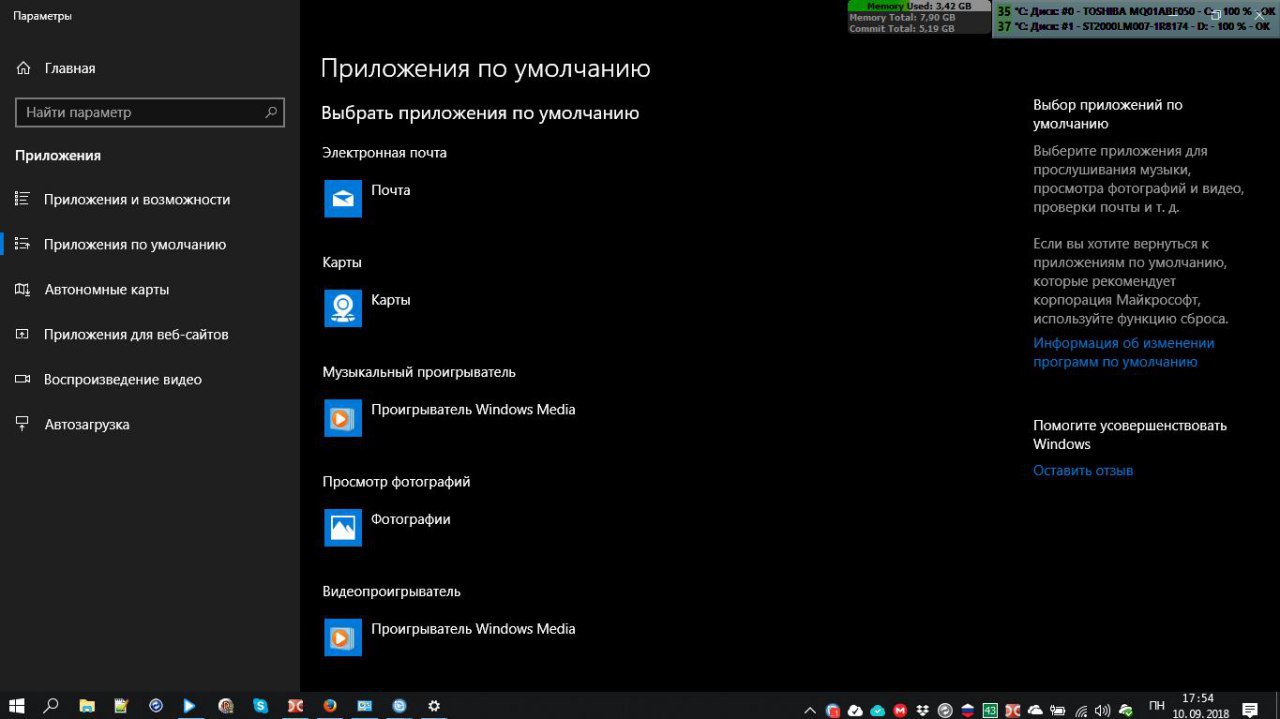Open Информация об изменении программ link
The image size is (1280, 719).
click(1124, 352)
